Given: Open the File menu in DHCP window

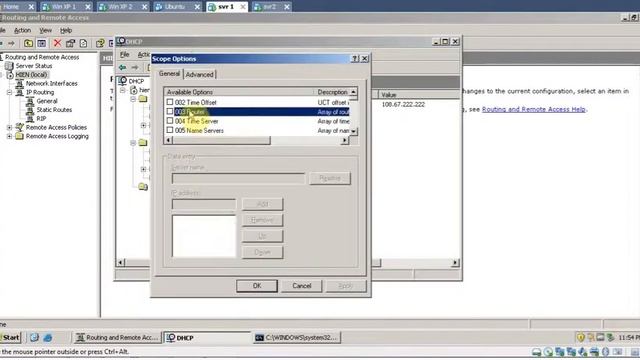Looking at the screenshot, I should click(x=124, y=54).
